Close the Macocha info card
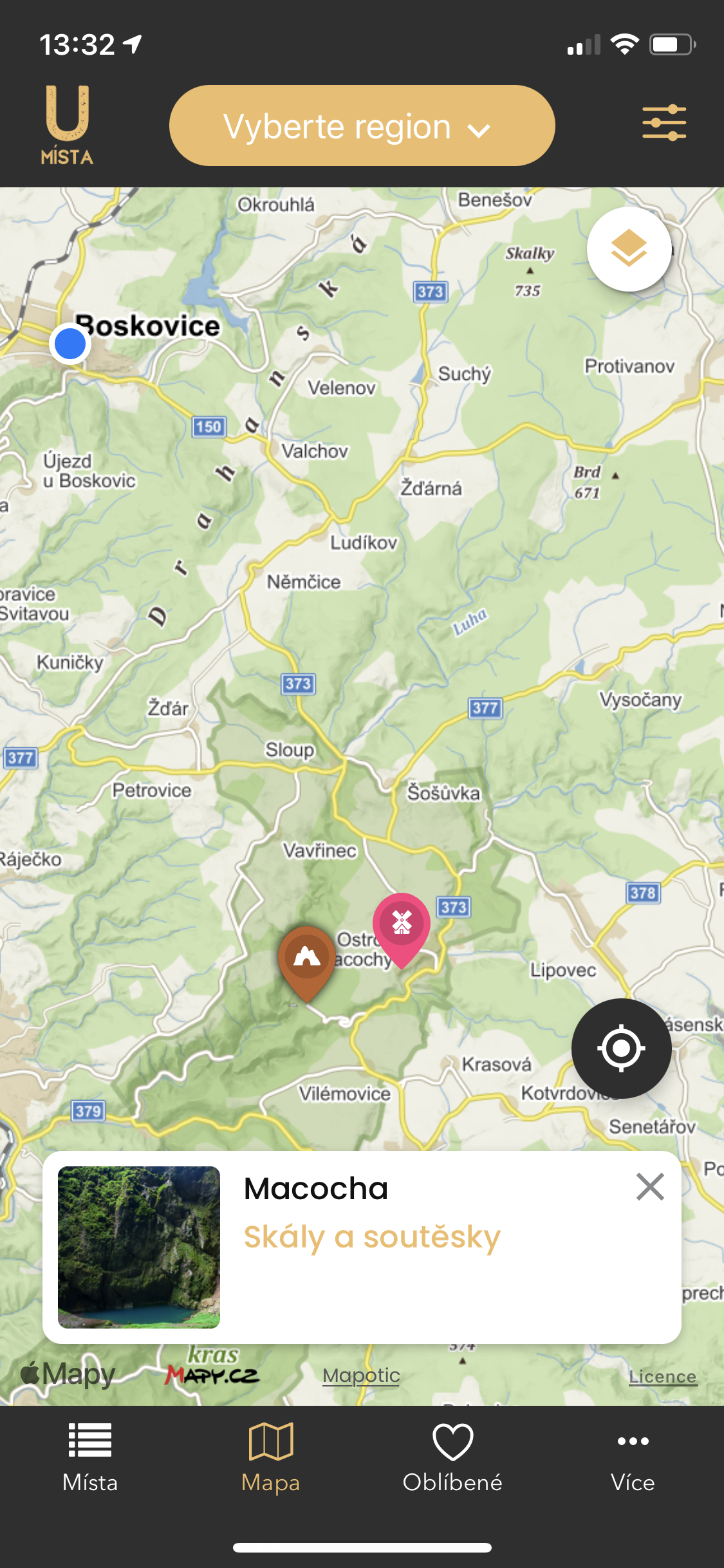This screenshot has height=1568, width=724. click(650, 1187)
